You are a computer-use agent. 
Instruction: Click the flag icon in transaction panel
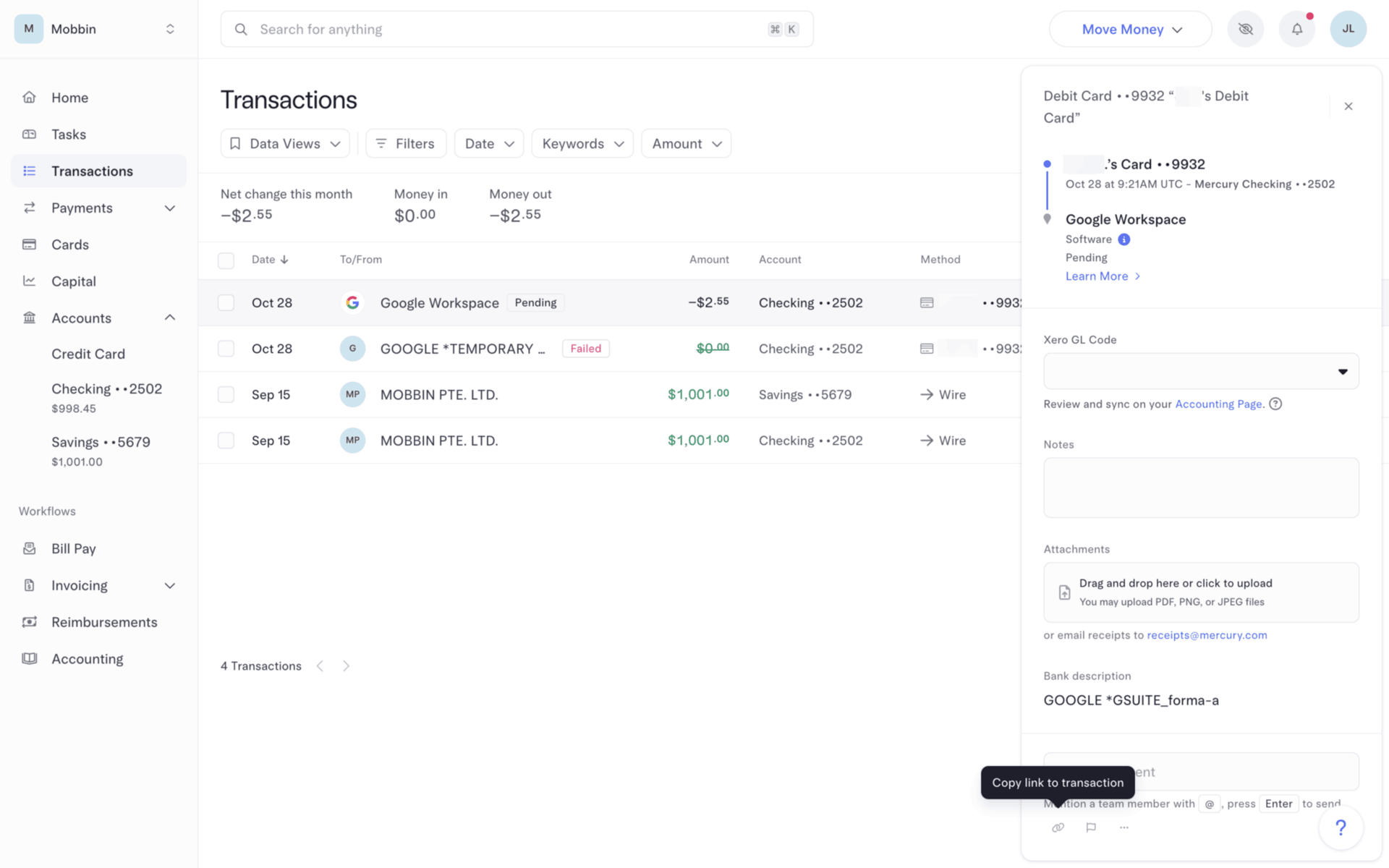point(1091,827)
